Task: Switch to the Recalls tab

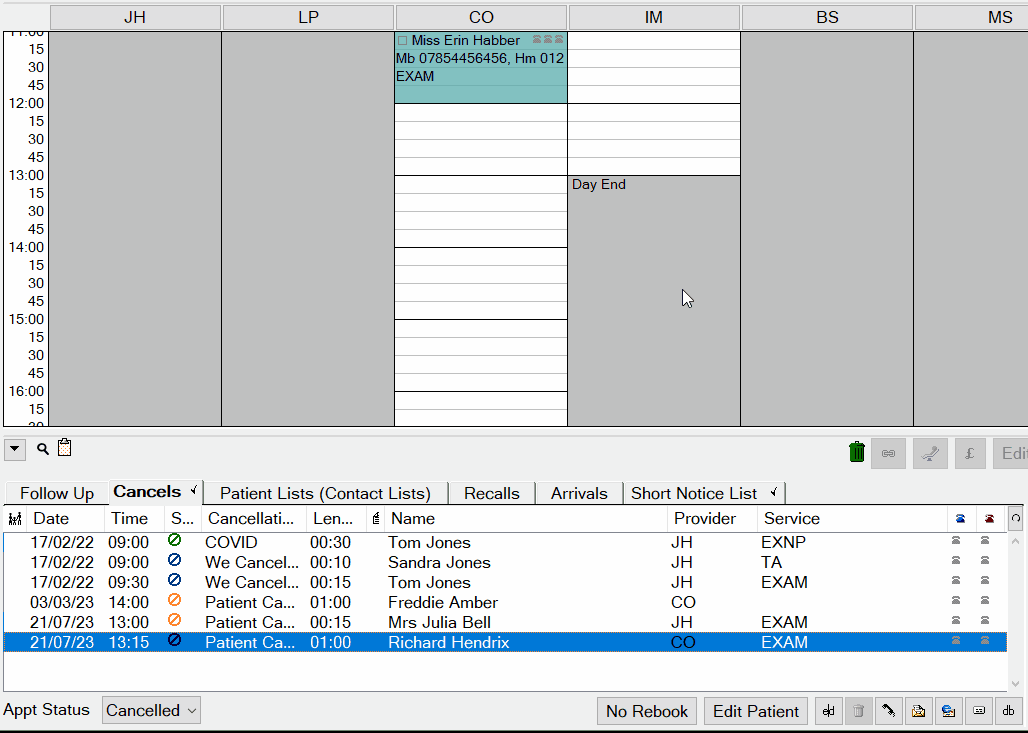Action: coord(491,492)
